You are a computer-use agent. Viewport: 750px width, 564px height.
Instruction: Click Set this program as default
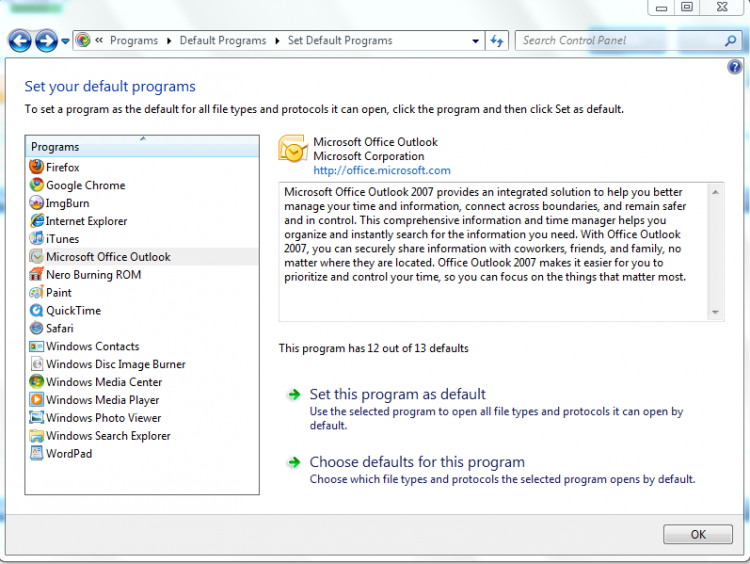(x=397, y=394)
